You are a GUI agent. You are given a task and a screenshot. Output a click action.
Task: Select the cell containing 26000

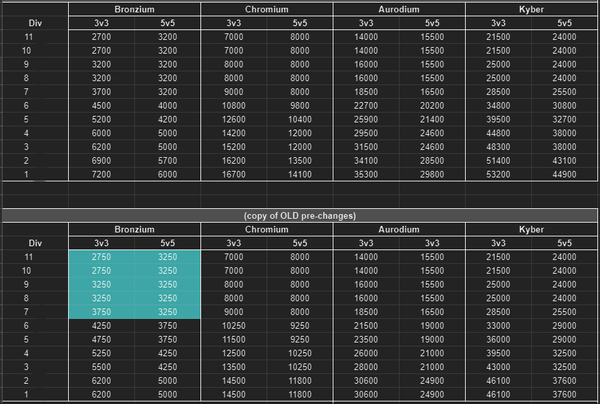pos(366,354)
